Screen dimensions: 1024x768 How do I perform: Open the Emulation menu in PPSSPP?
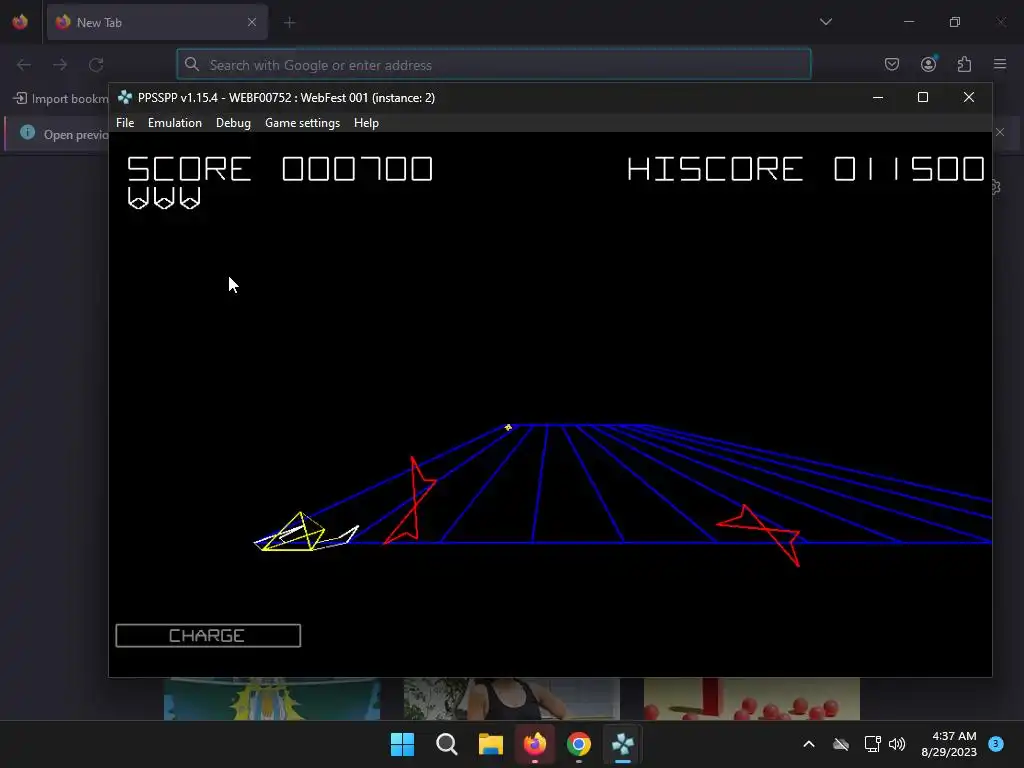click(174, 123)
